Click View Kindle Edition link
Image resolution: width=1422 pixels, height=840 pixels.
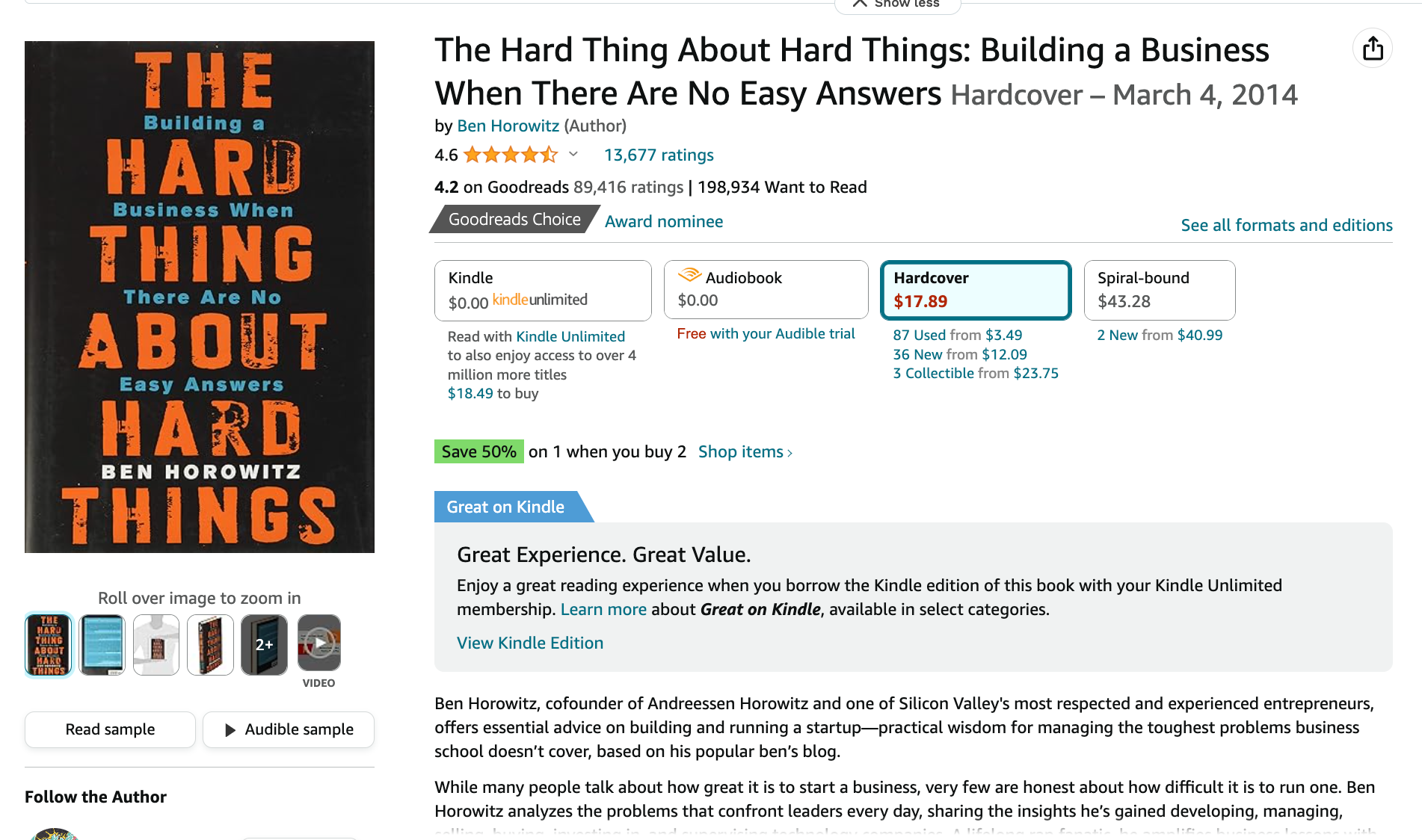point(530,643)
